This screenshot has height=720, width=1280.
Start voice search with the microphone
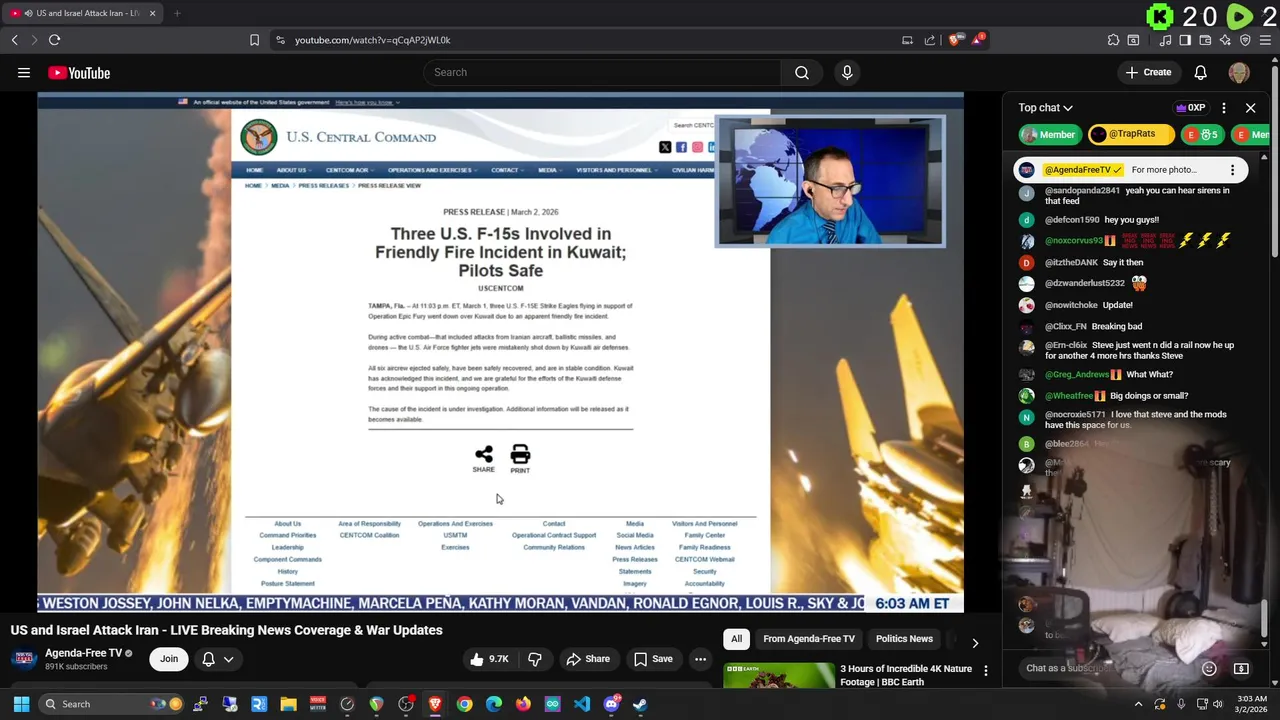[x=847, y=72]
